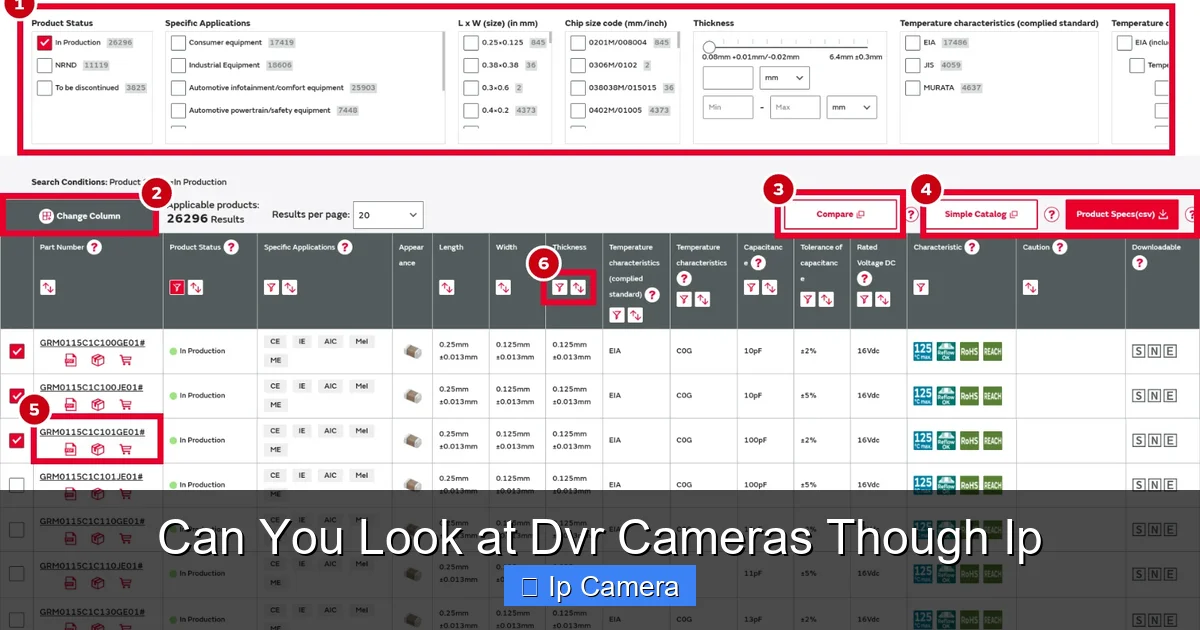1200x630 pixels.
Task: Open the Simple Catalog button
Action: 981,214
